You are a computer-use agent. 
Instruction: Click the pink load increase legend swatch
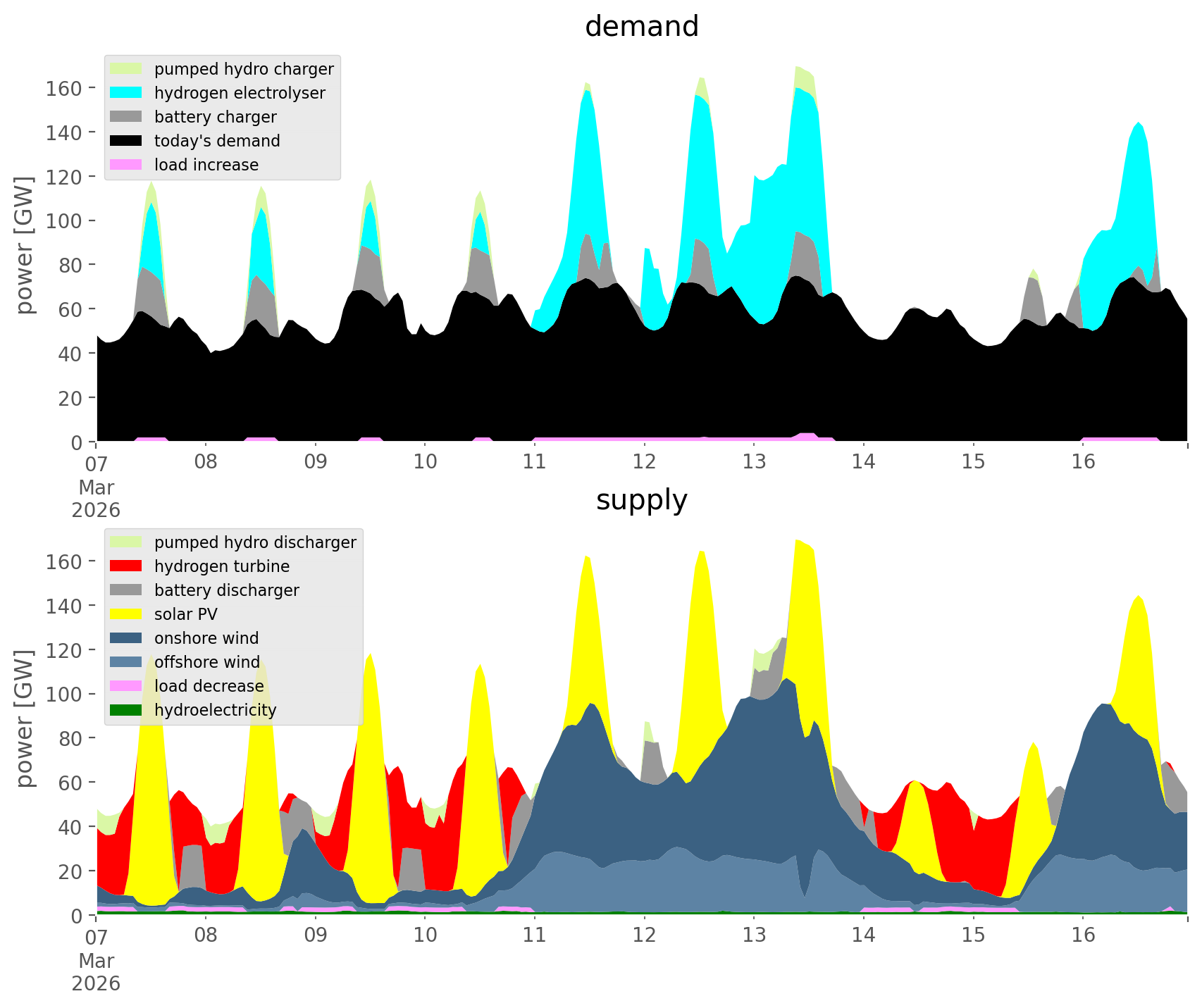[126, 165]
